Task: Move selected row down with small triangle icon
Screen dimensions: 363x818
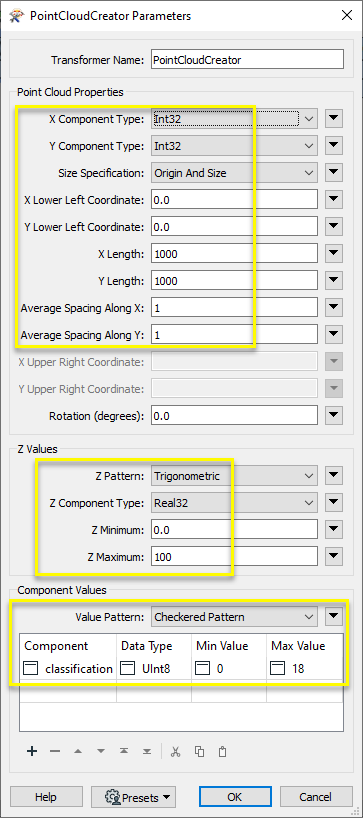Action: point(101,751)
